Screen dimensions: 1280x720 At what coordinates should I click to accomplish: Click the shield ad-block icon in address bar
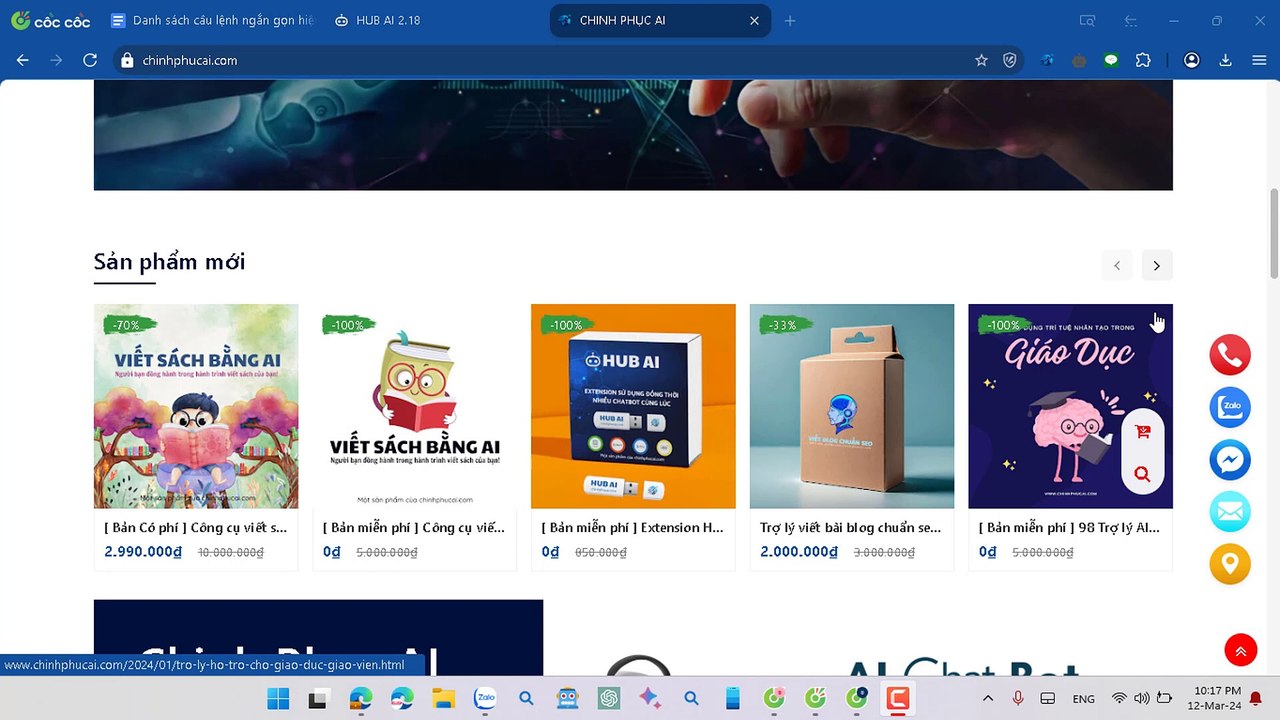[1010, 60]
